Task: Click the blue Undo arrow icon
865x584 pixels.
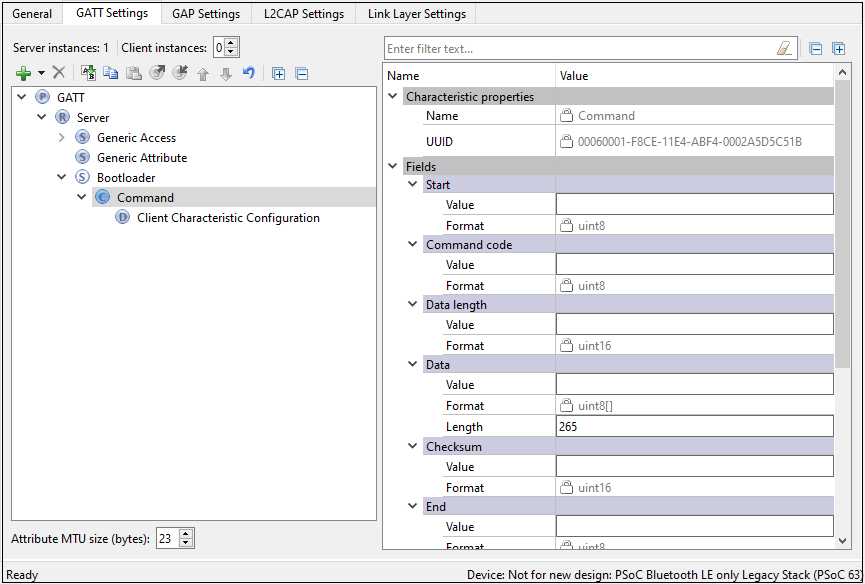Action: click(x=249, y=73)
